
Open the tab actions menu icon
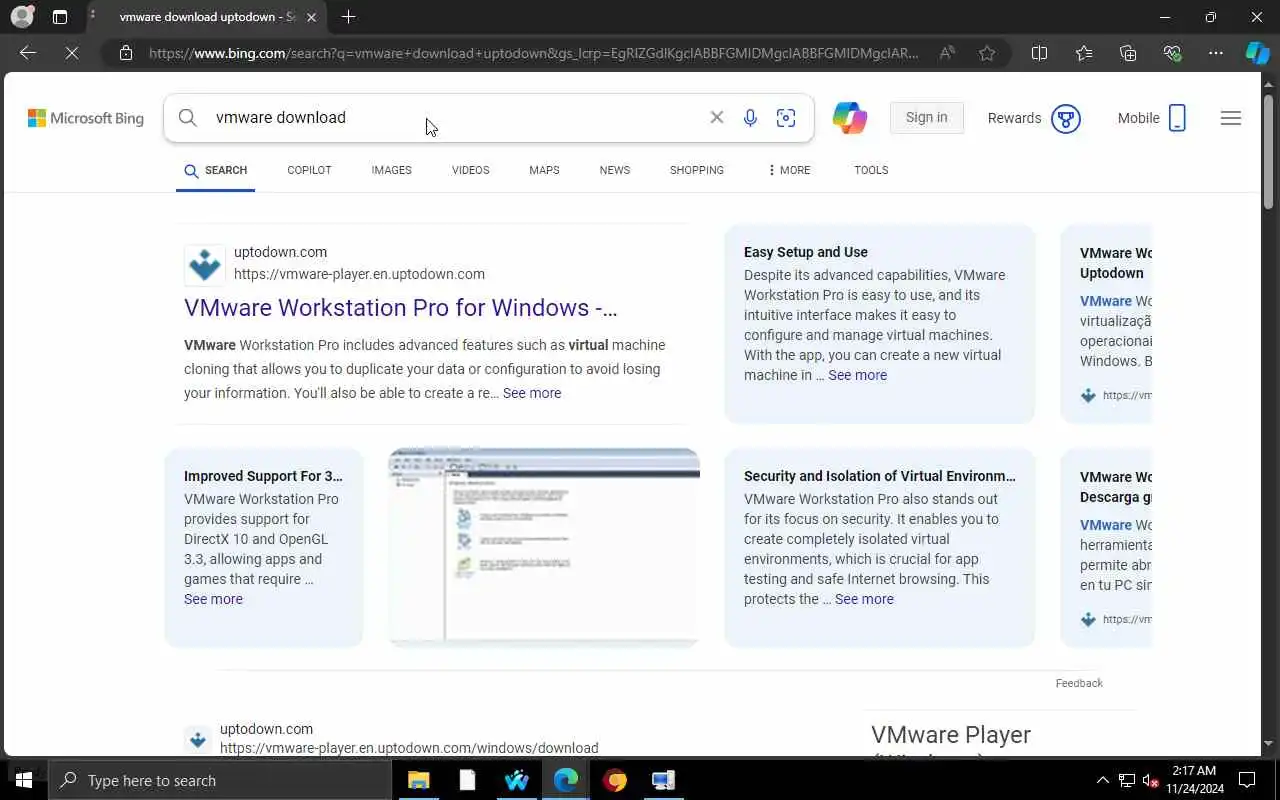point(60,17)
